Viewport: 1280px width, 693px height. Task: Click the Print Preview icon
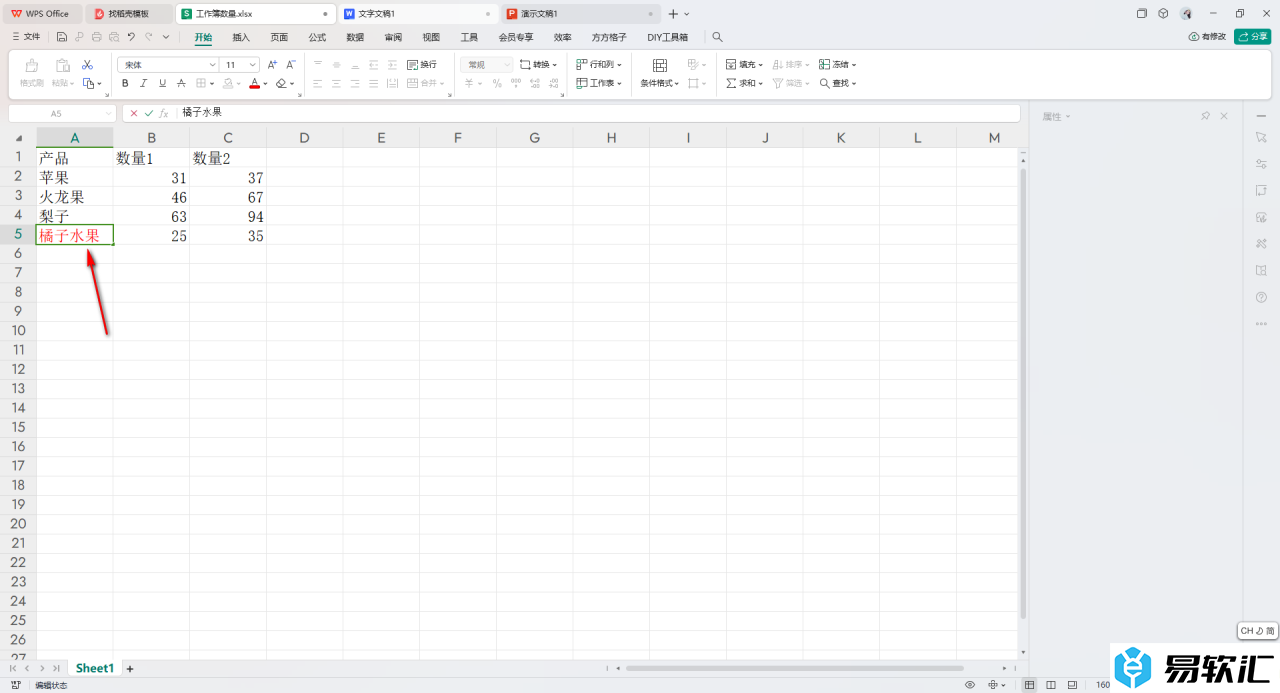(113, 37)
